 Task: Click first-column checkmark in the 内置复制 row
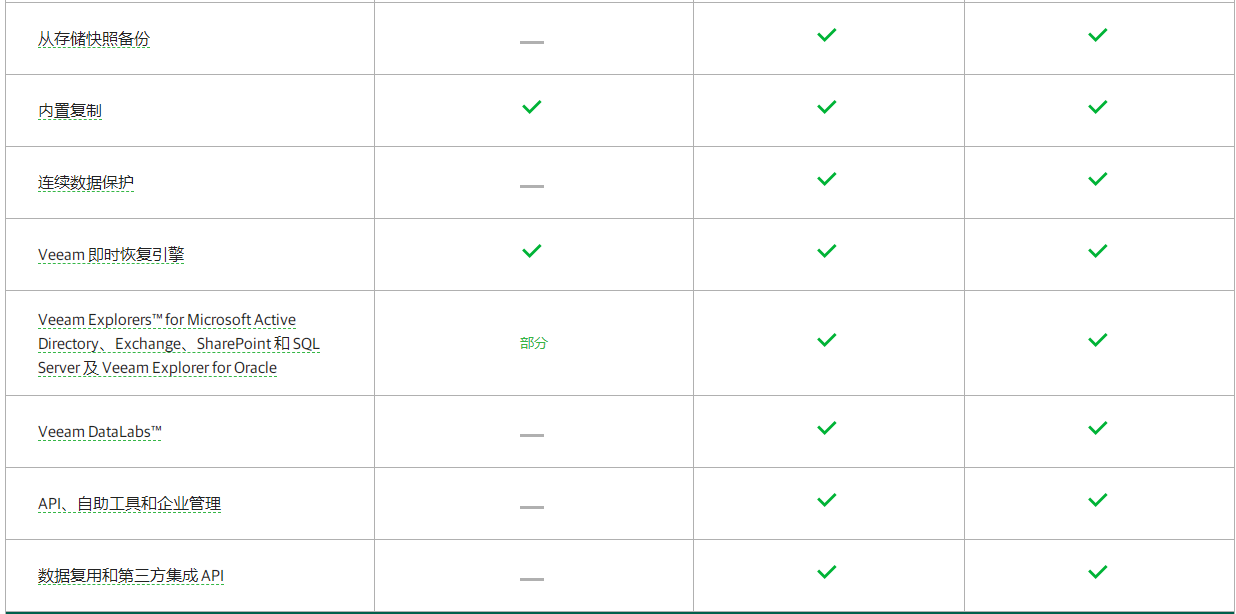[x=532, y=107]
